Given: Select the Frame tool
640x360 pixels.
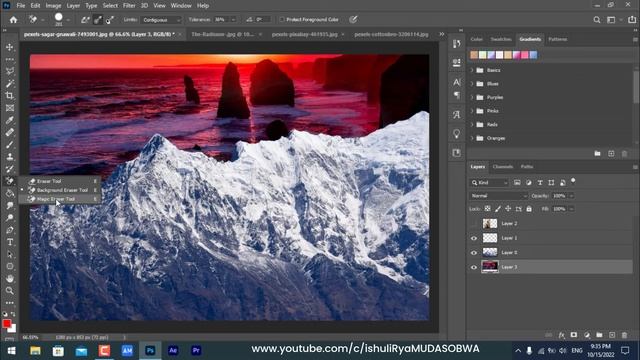Looking at the screenshot, I should (x=9, y=108).
